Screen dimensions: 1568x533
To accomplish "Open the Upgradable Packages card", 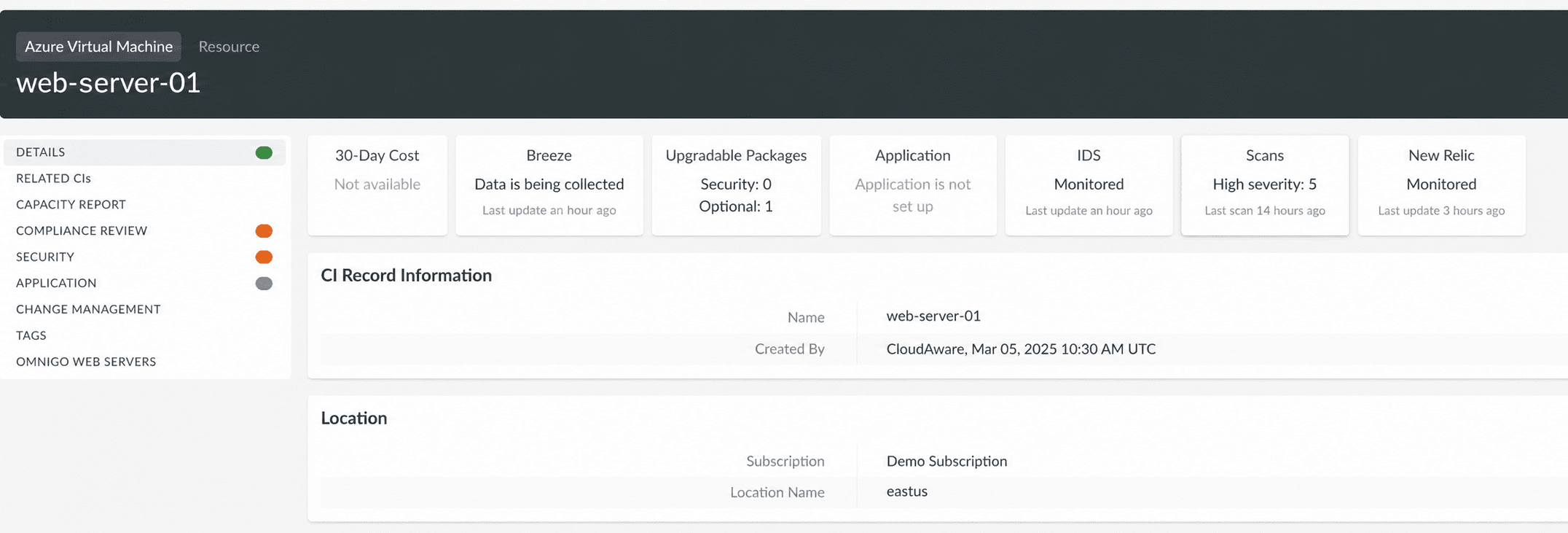I will [736, 185].
